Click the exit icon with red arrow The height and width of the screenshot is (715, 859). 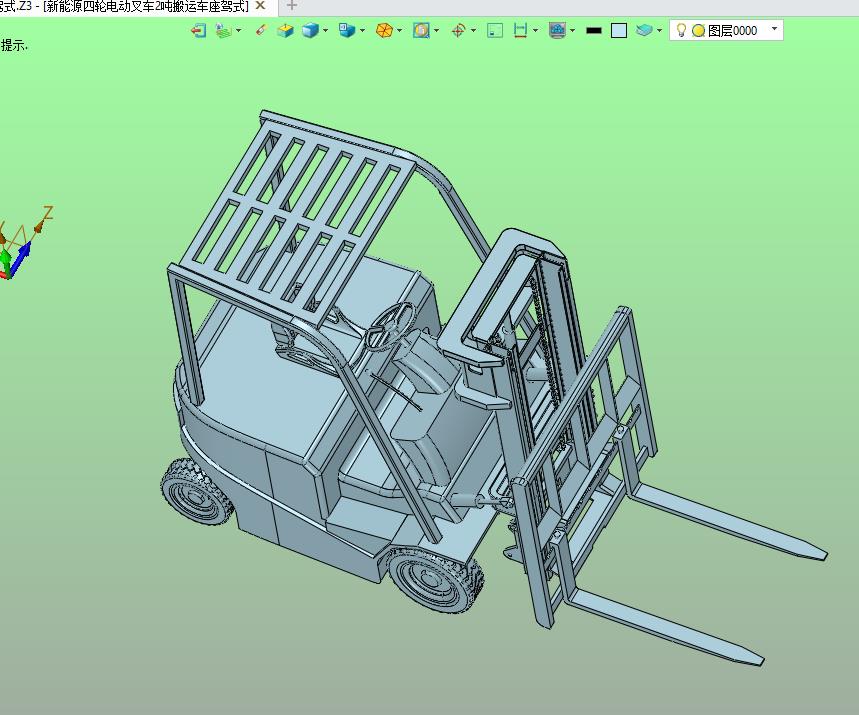[x=198, y=30]
